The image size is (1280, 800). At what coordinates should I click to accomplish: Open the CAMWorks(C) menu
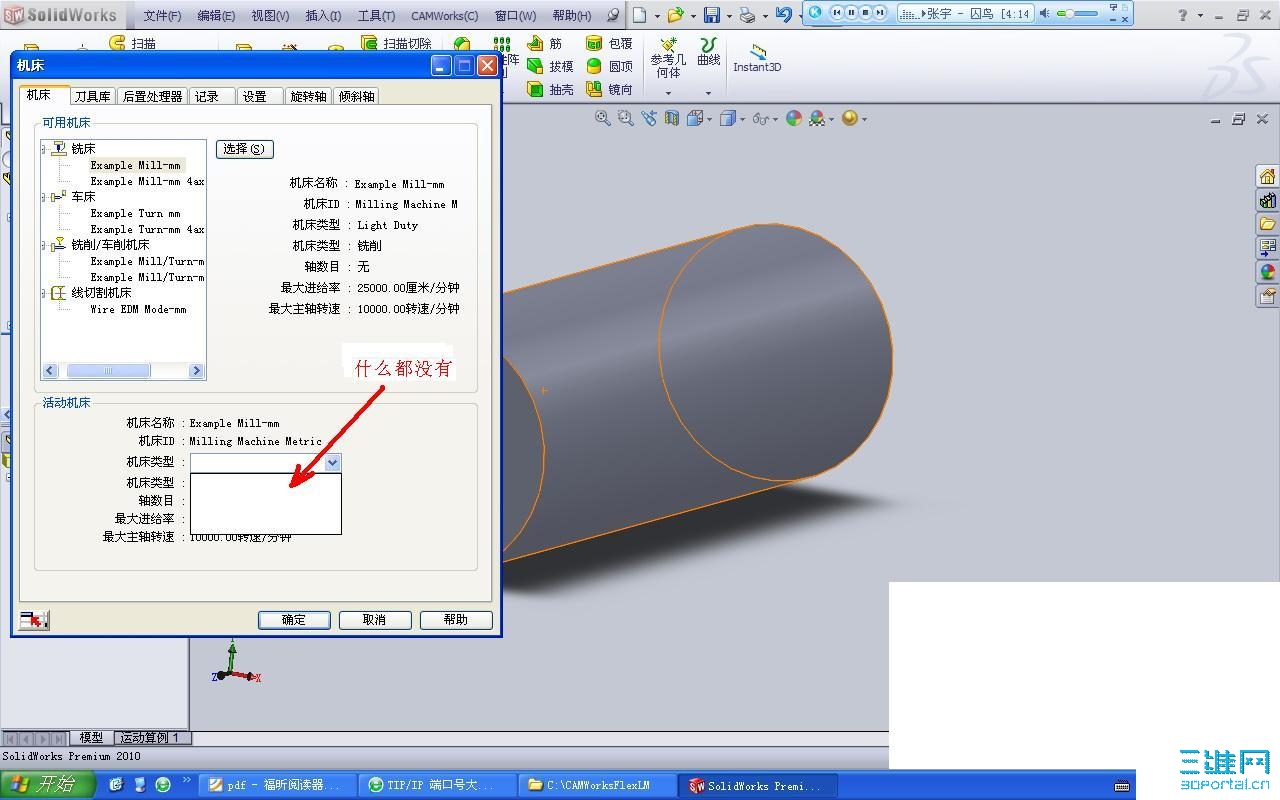click(444, 15)
